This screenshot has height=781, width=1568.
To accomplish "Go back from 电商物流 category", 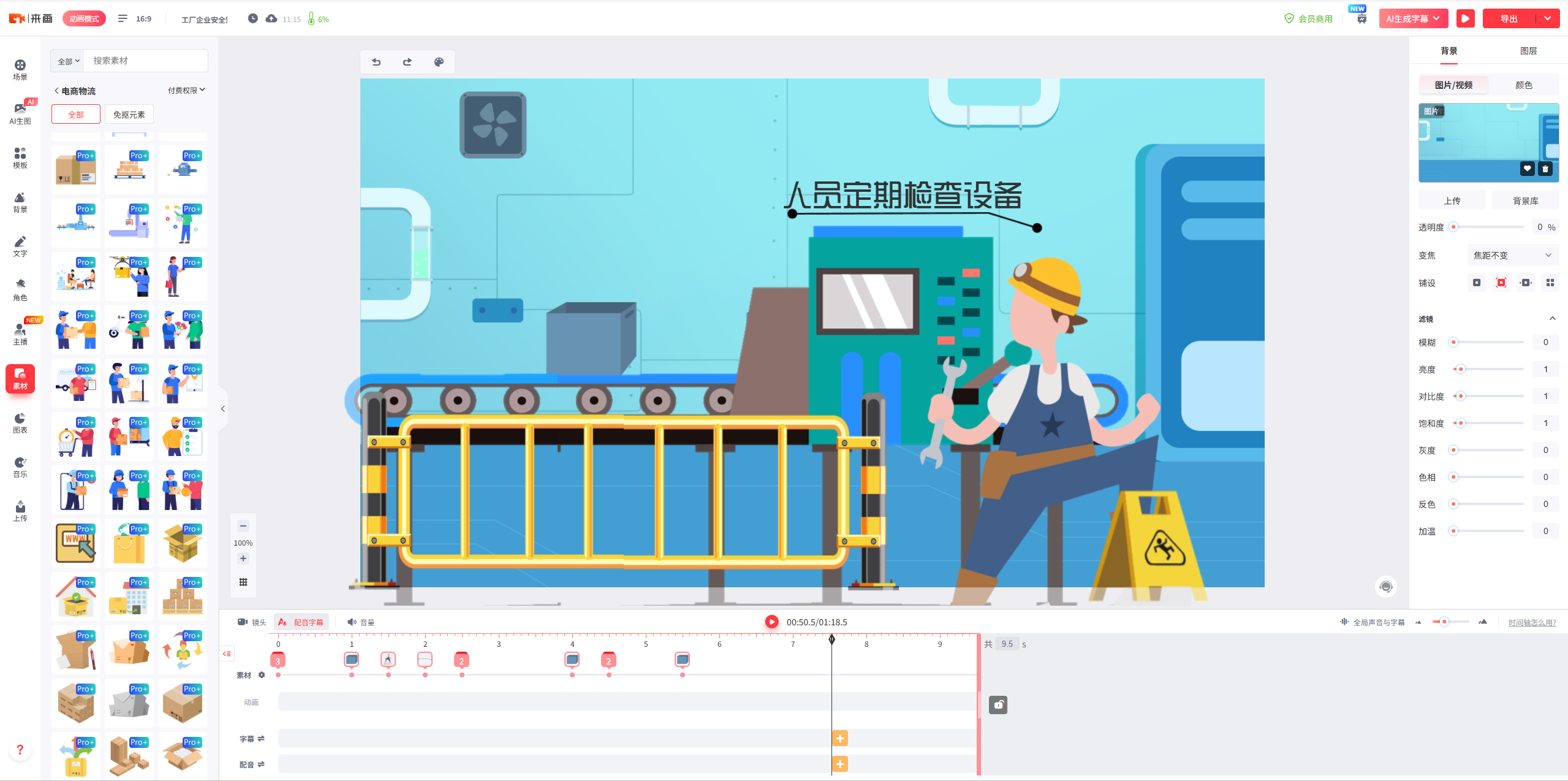I will pyautogui.click(x=56, y=91).
